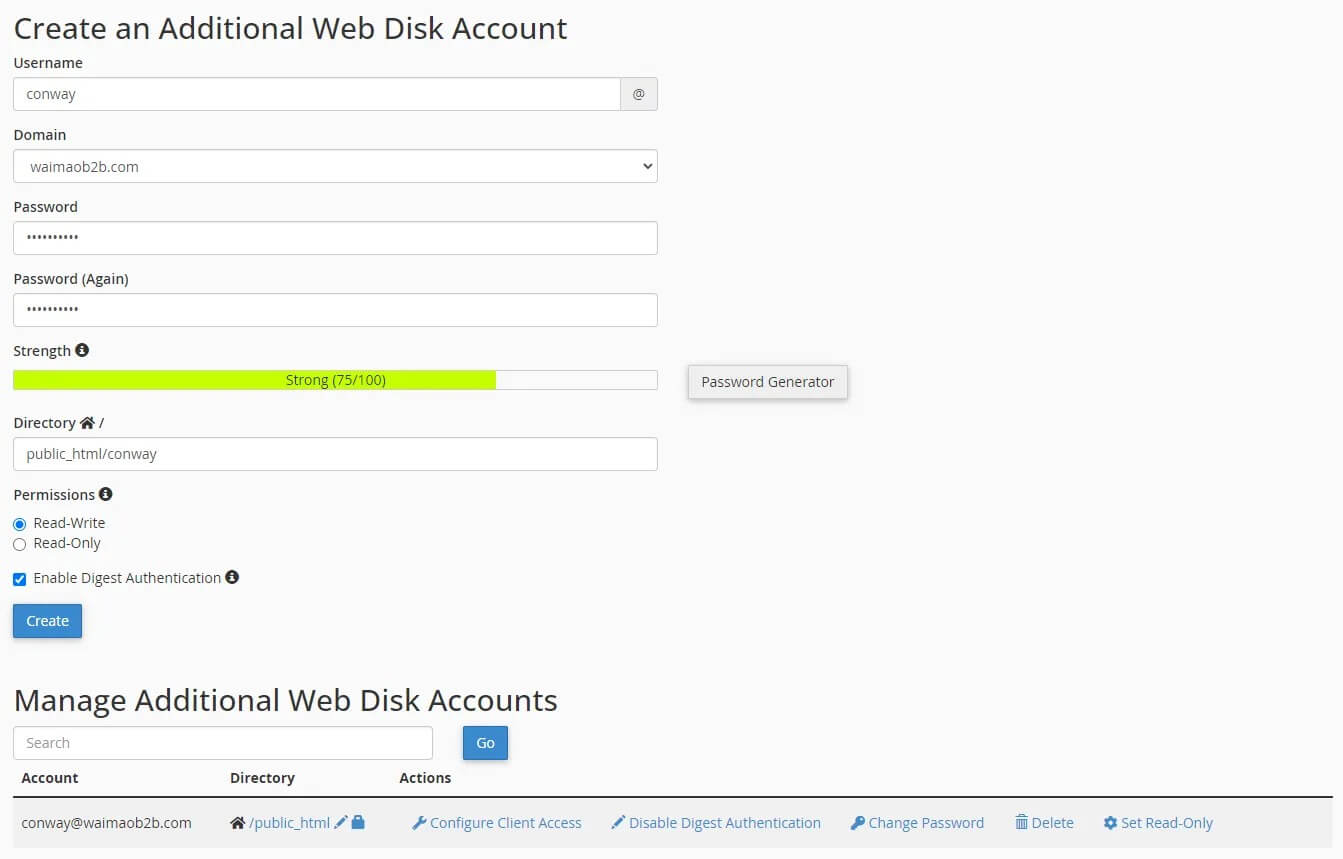
Task: Open the Password Generator
Action: pyautogui.click(x=767, y=382)
